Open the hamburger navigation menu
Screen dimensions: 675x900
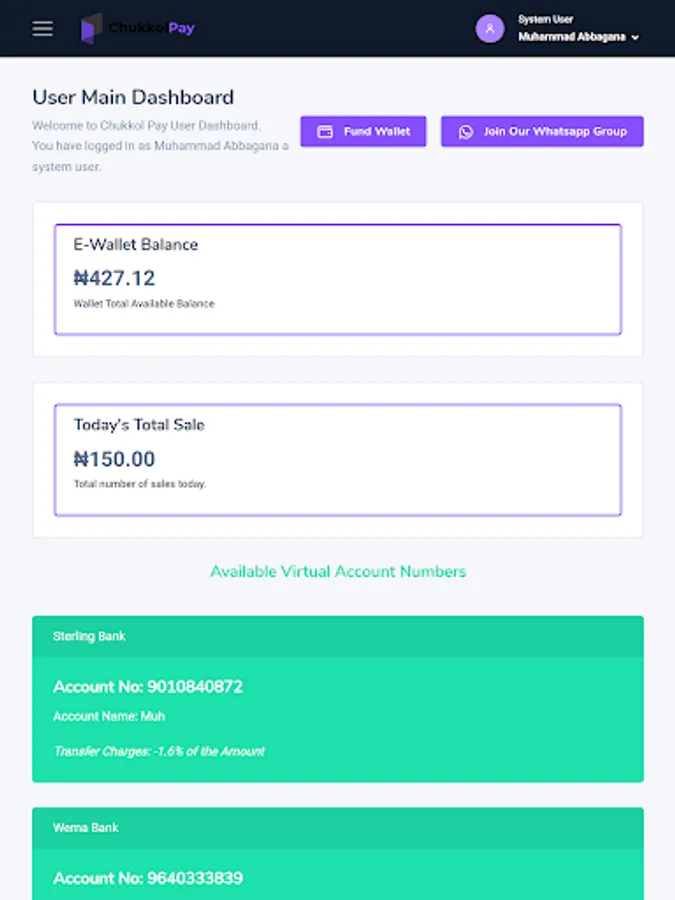click(x=42, y=28)
